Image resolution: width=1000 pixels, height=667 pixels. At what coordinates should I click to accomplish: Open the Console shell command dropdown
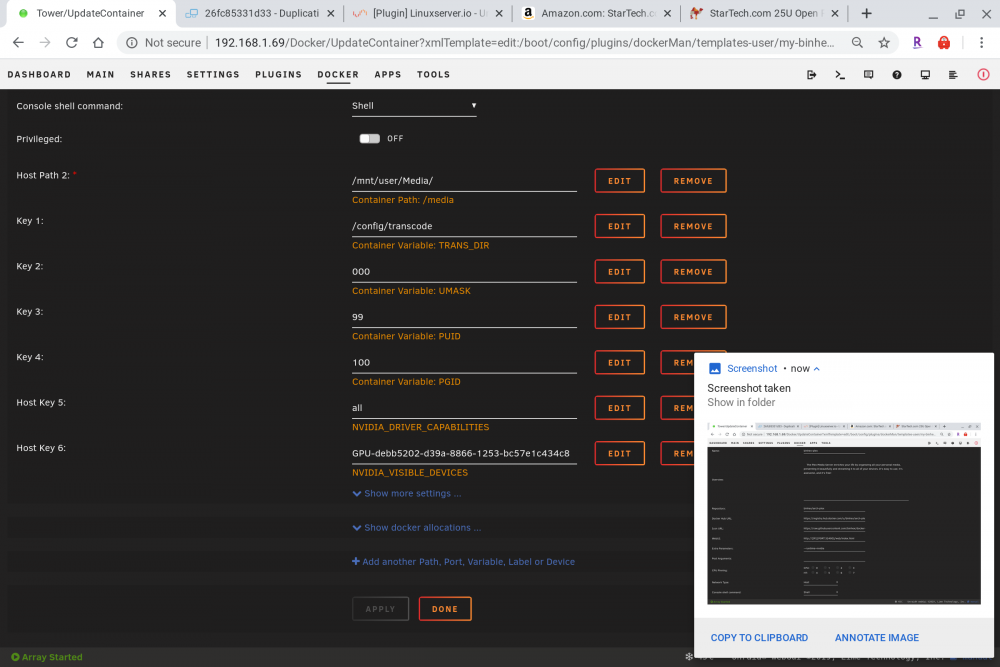414,106
